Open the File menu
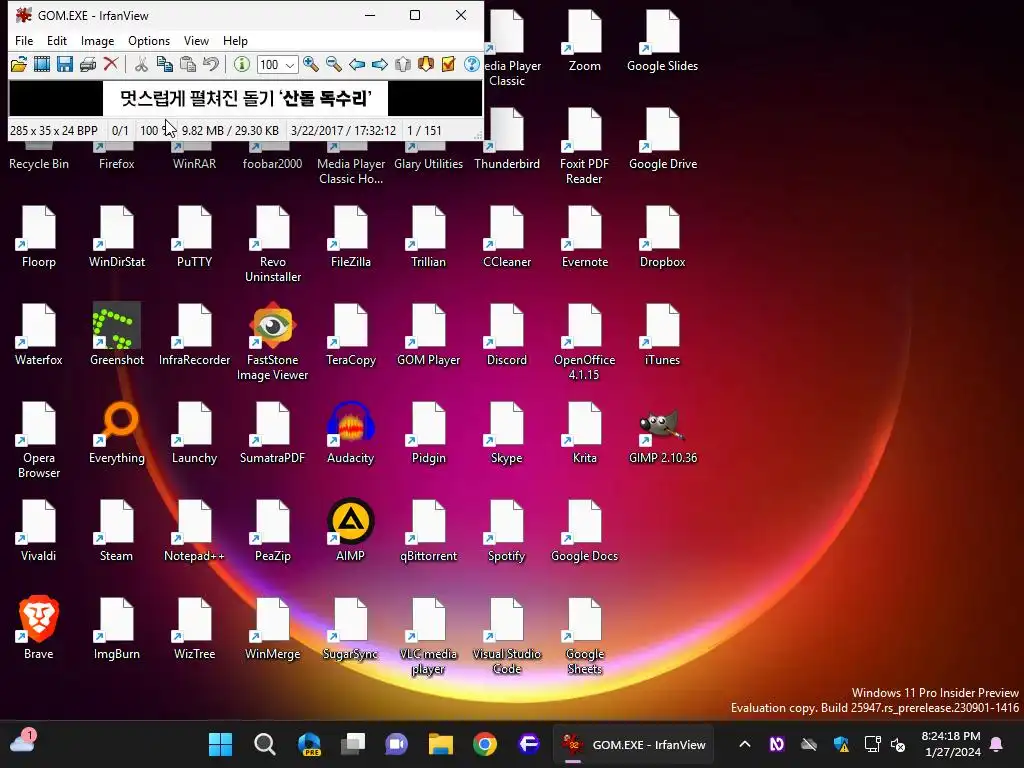The width and height of the screenshot is (1024, 768). point(24,40)
